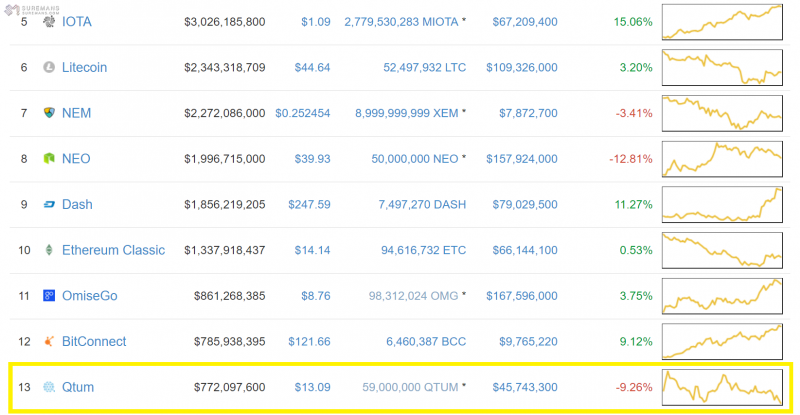Click supply 59,000,000 QTUM
Image resolution: width=800 pixels, height=415 pixels.
click(x=410, y=387)
